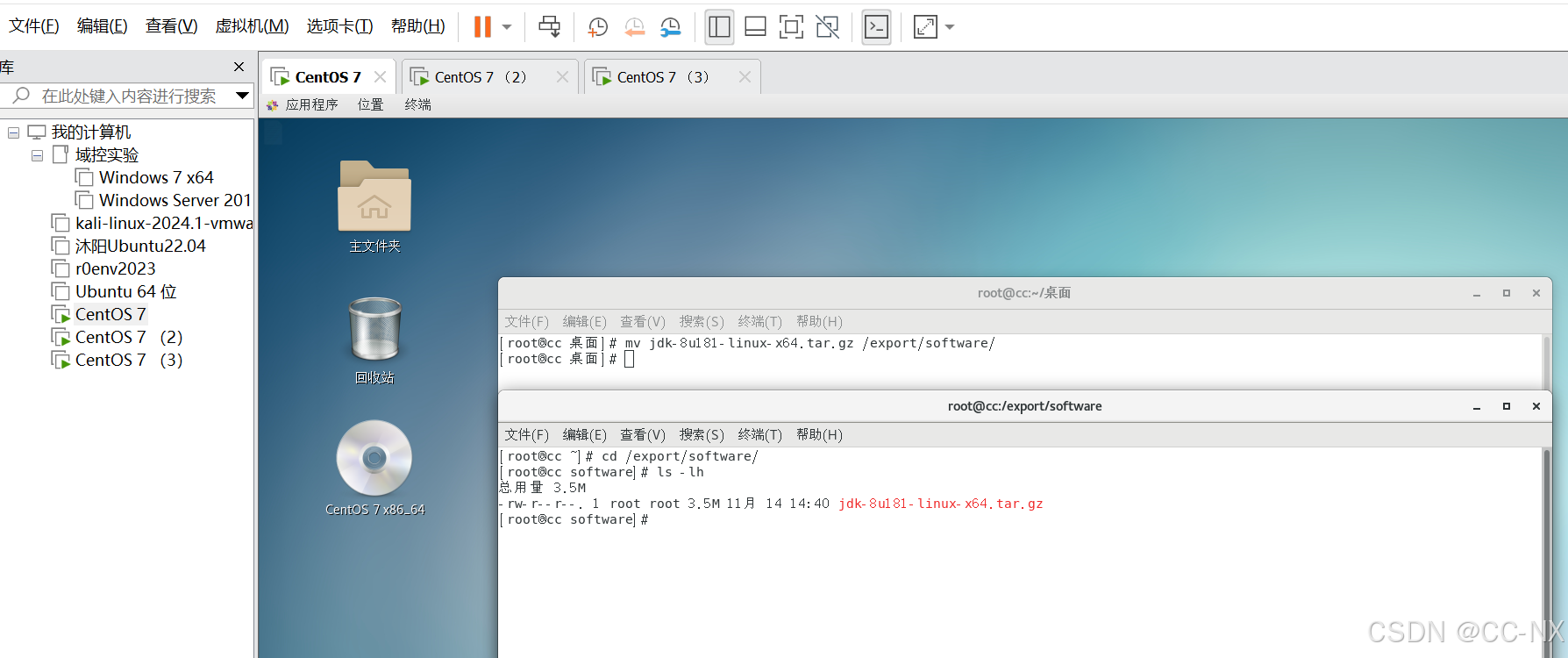Viewport: 1568px width, 658px height.
Task: Open the snapshot manager icon
Action: click(x=671, y=26)
